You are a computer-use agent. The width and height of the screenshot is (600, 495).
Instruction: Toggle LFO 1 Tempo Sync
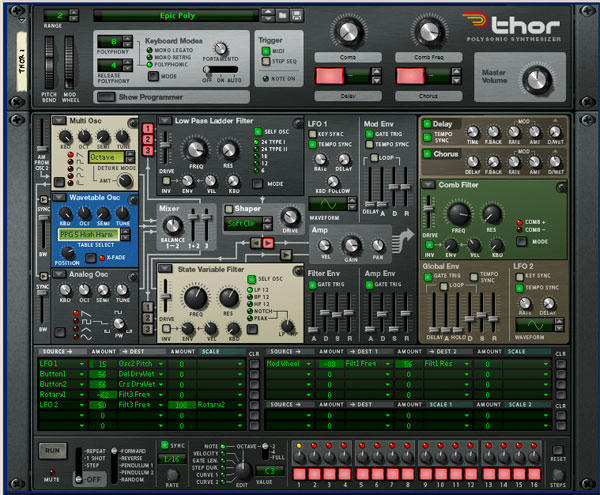point(313,144)
